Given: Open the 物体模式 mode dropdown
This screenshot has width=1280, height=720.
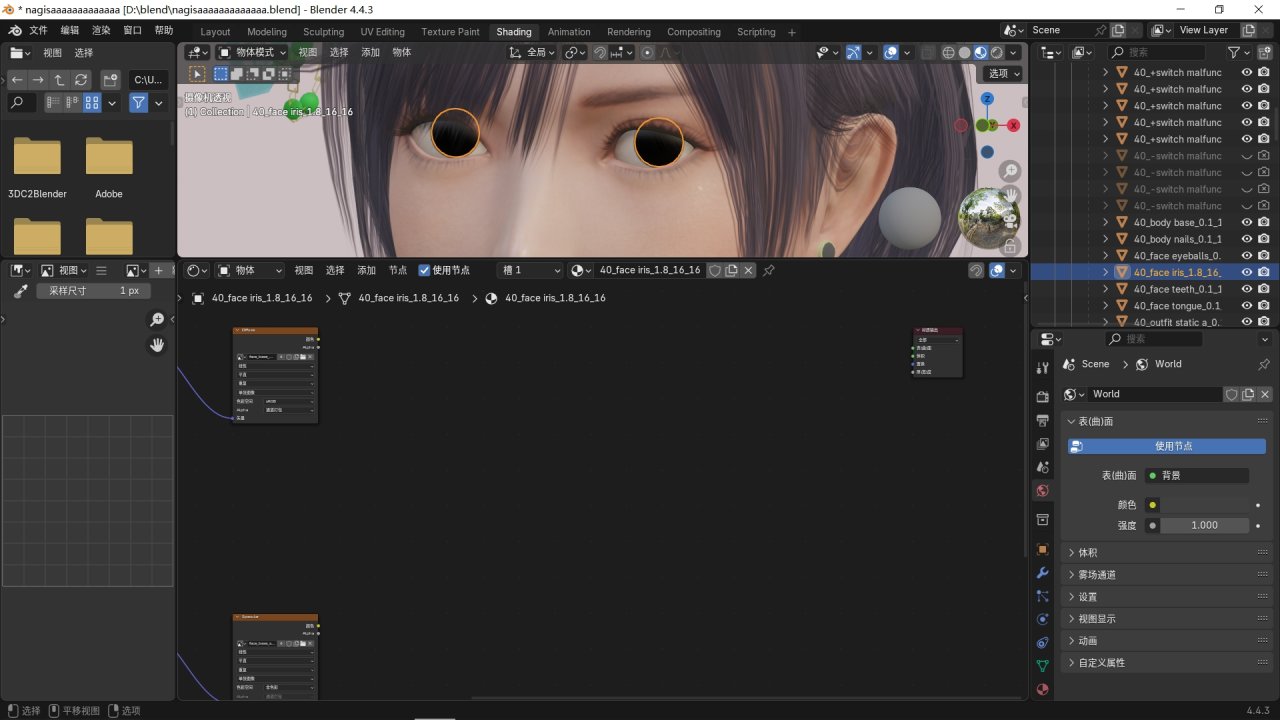Looking at the screenshot, I should tap(253, 52).
